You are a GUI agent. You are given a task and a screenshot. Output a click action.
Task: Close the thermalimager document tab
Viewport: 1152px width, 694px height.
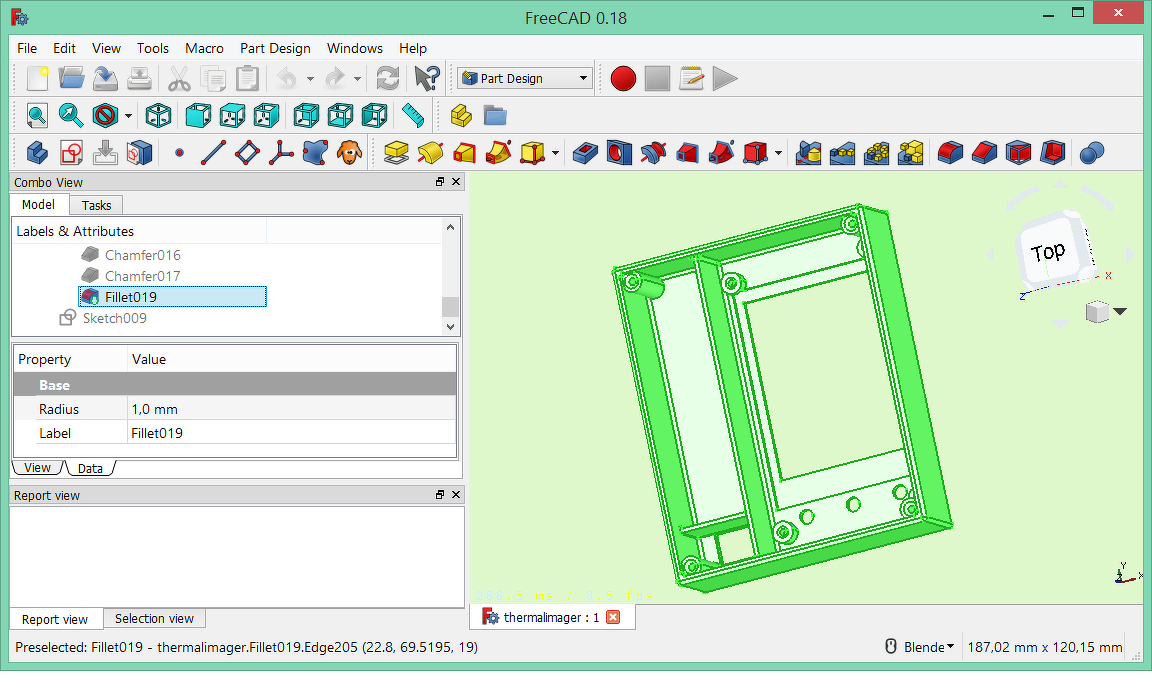tap(613, 617)
